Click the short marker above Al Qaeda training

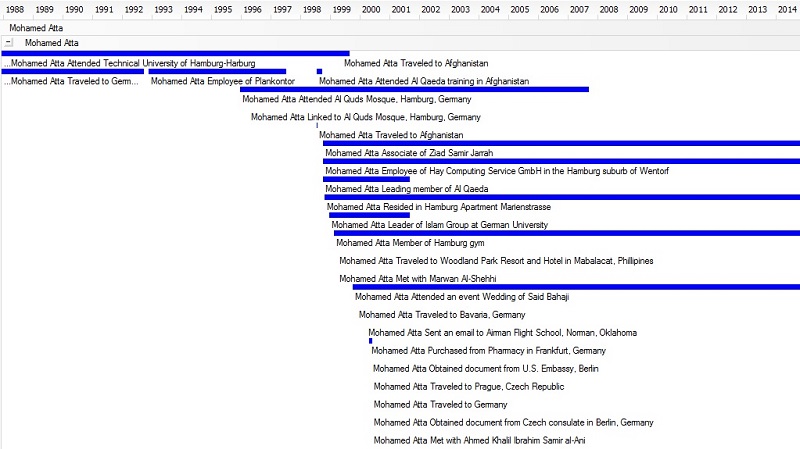tap(319, 71)
